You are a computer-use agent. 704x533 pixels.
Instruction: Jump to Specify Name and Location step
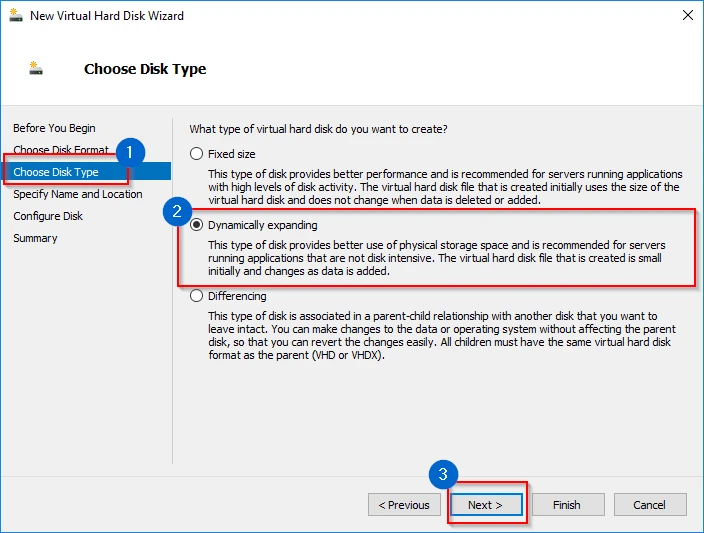pos(77,194)
